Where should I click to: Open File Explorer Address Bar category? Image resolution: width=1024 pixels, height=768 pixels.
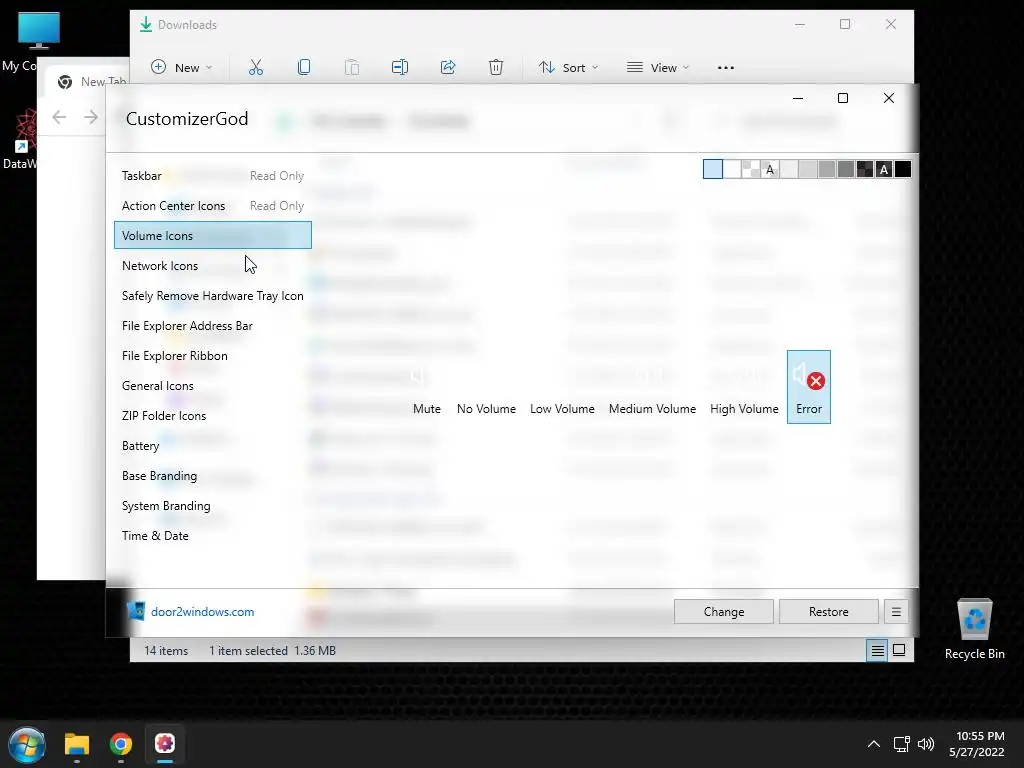pyautogui.click(x=212, y=326)
